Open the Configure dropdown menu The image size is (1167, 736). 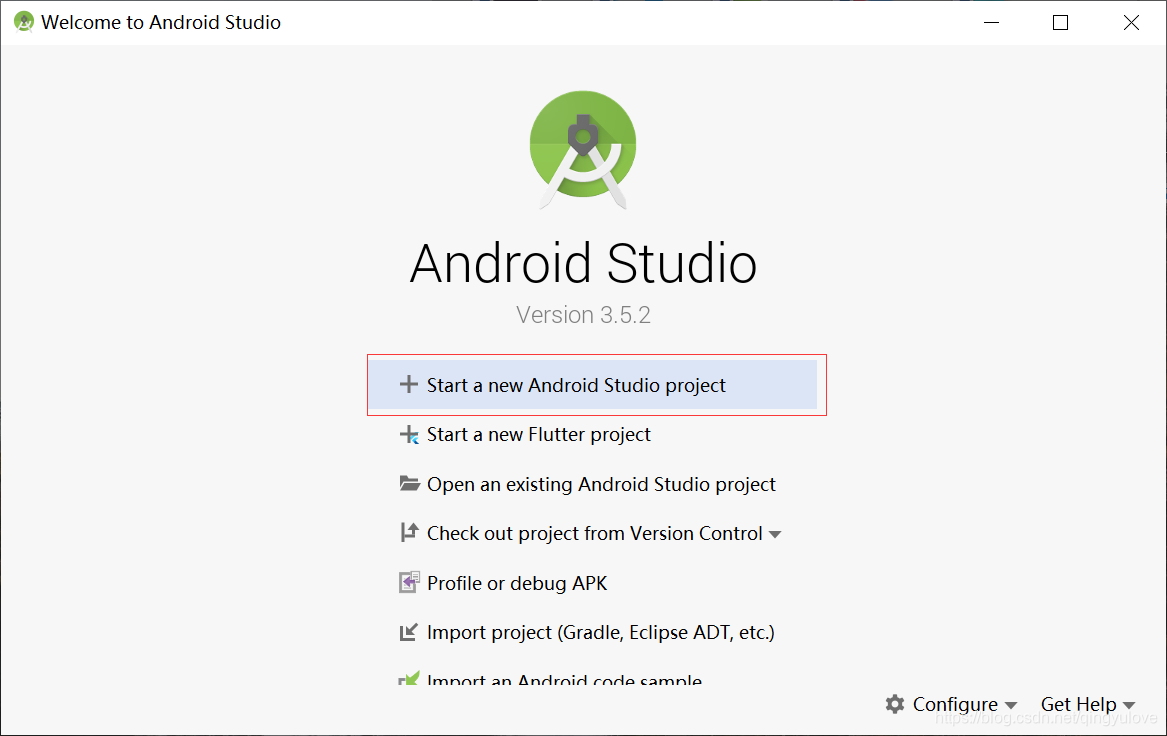click(951, 704)
